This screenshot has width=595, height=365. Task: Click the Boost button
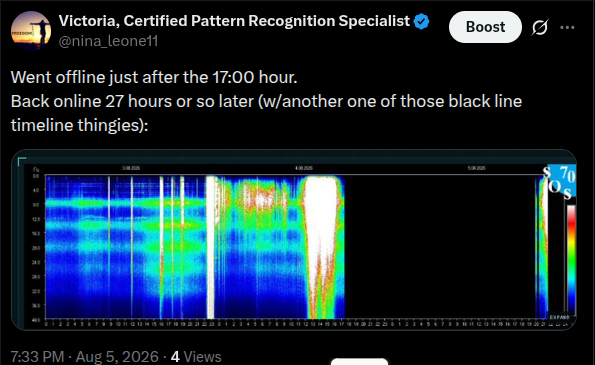pyautogui.click(x=485, y=27)
